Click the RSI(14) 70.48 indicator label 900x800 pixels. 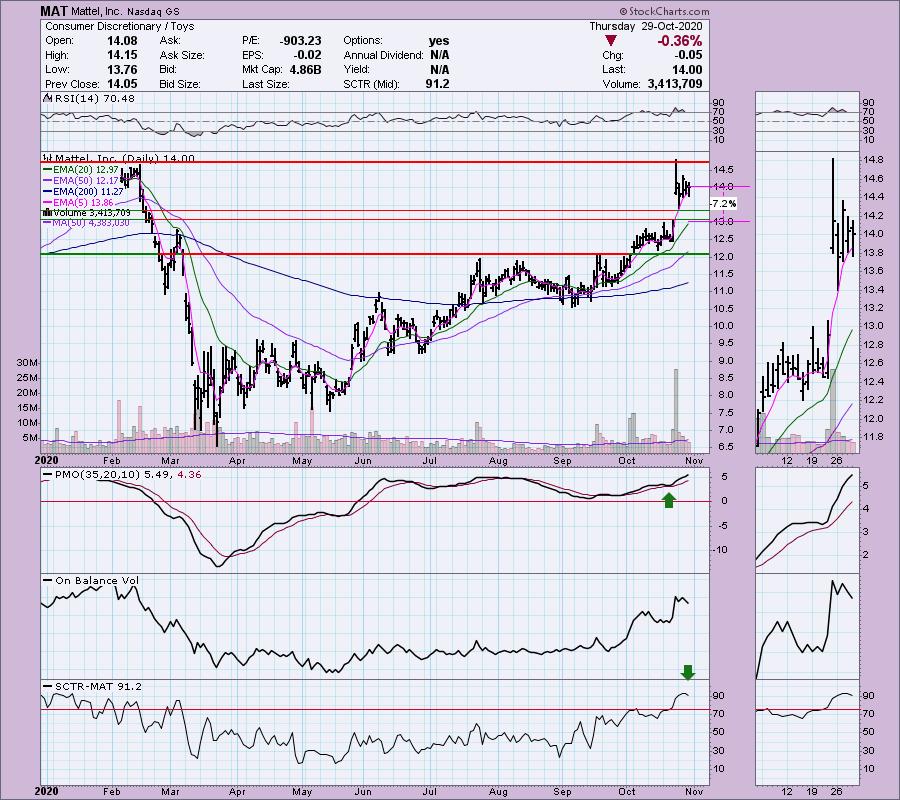pos(94,99)
